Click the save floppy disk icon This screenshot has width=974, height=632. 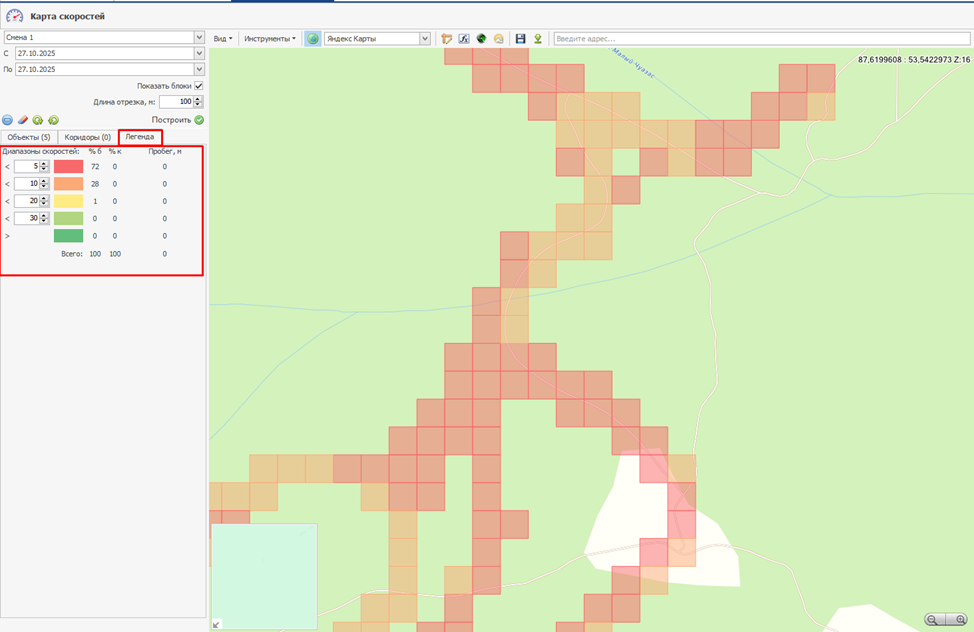pyautogui.click(x=520, y=38)
